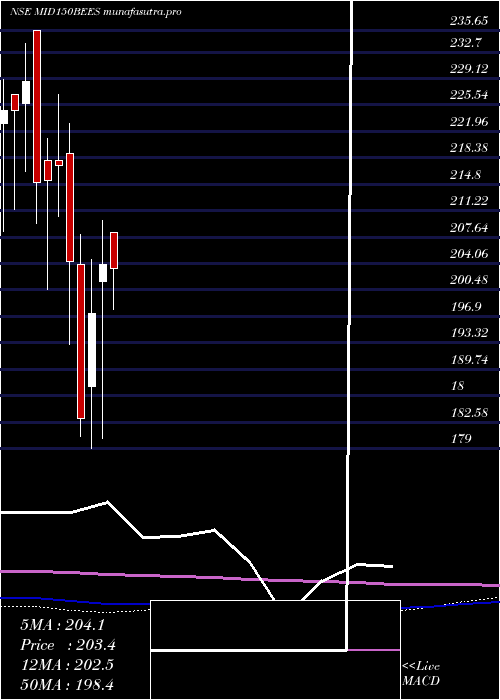Select the tallest red candlestick near 232.7
500x700 pixels.
coord(37,106)
